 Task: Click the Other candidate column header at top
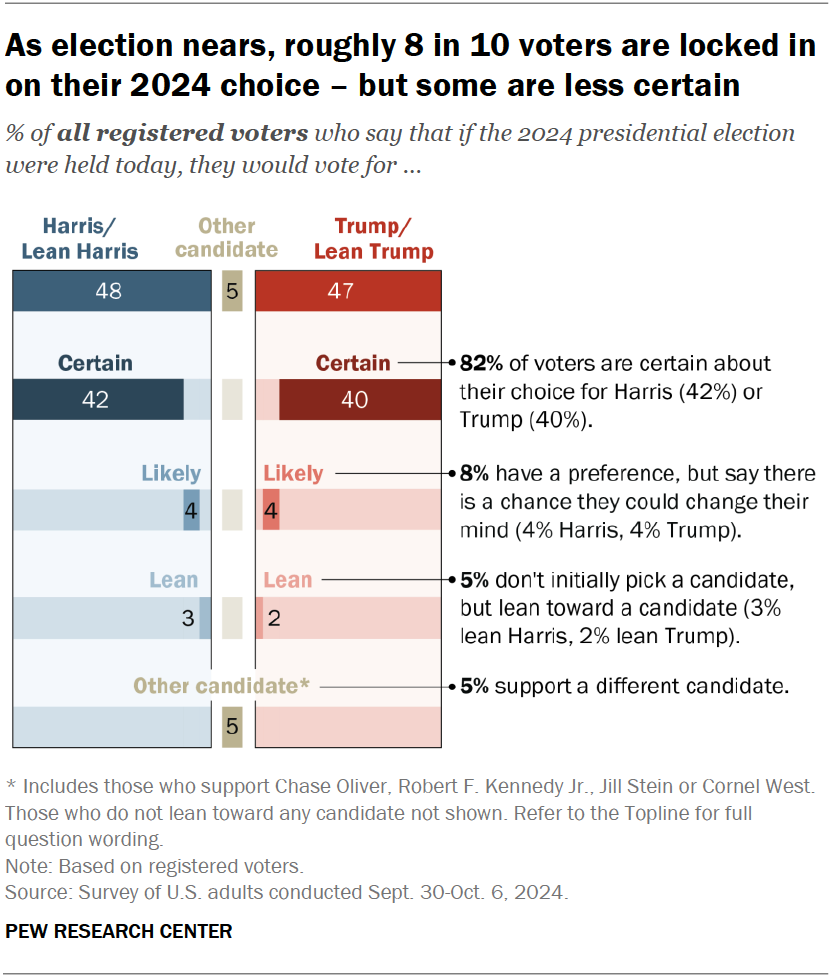tap(226, 238)
